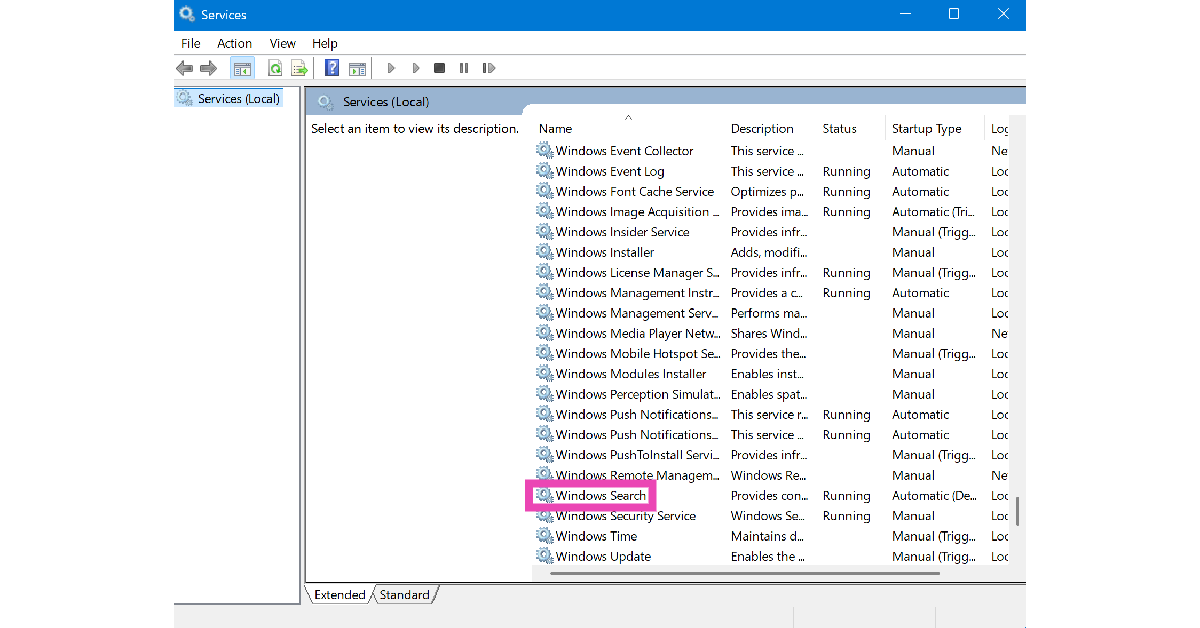Open Help via the question mark icon
The image size is (1200, 628).
coord(332,68)
